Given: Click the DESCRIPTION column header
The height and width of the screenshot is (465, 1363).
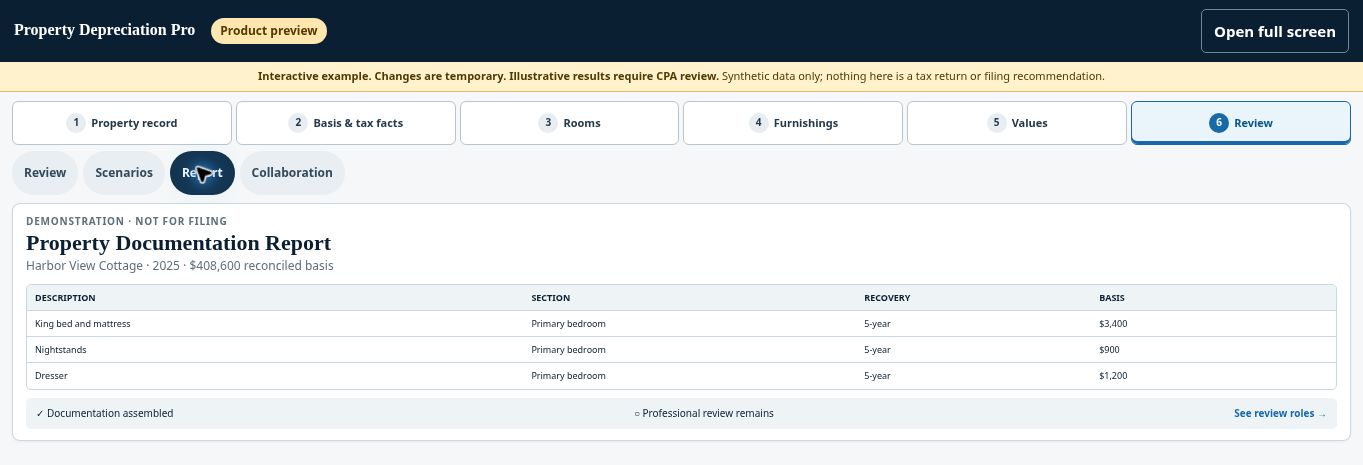Looking at the screenshot, I should (65, 298).
